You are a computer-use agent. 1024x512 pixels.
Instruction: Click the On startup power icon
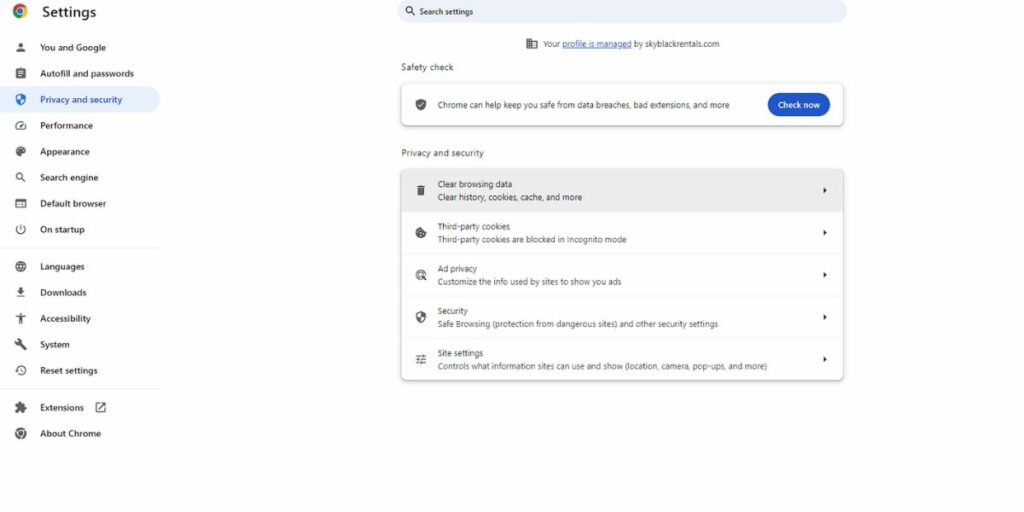[21, 229]
